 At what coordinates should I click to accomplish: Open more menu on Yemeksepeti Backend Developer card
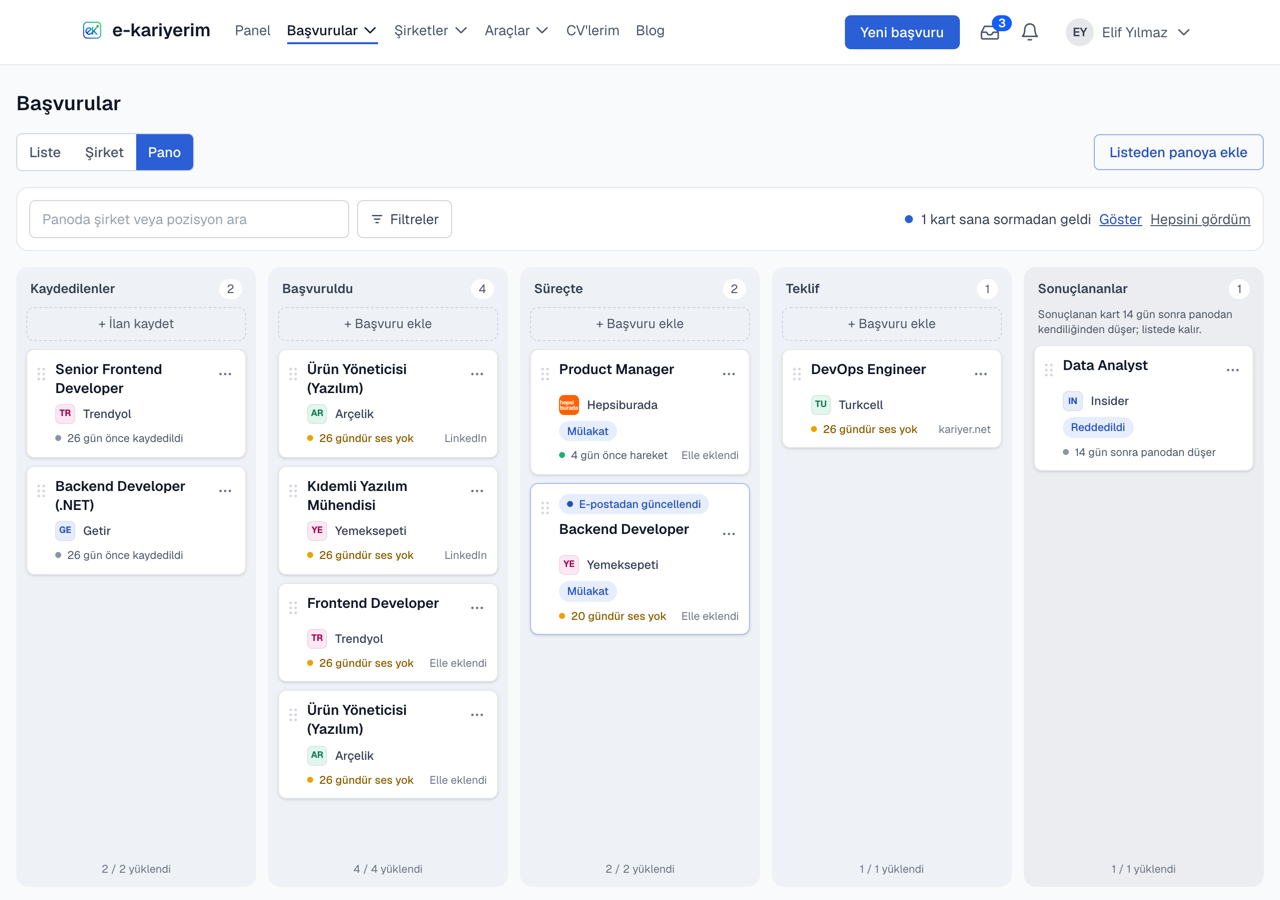[x=729, y=534]
